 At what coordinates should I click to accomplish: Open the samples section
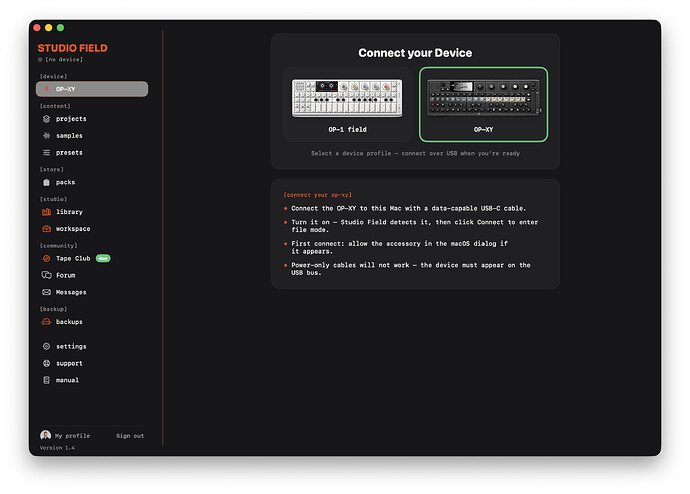(x=92, y=135)
